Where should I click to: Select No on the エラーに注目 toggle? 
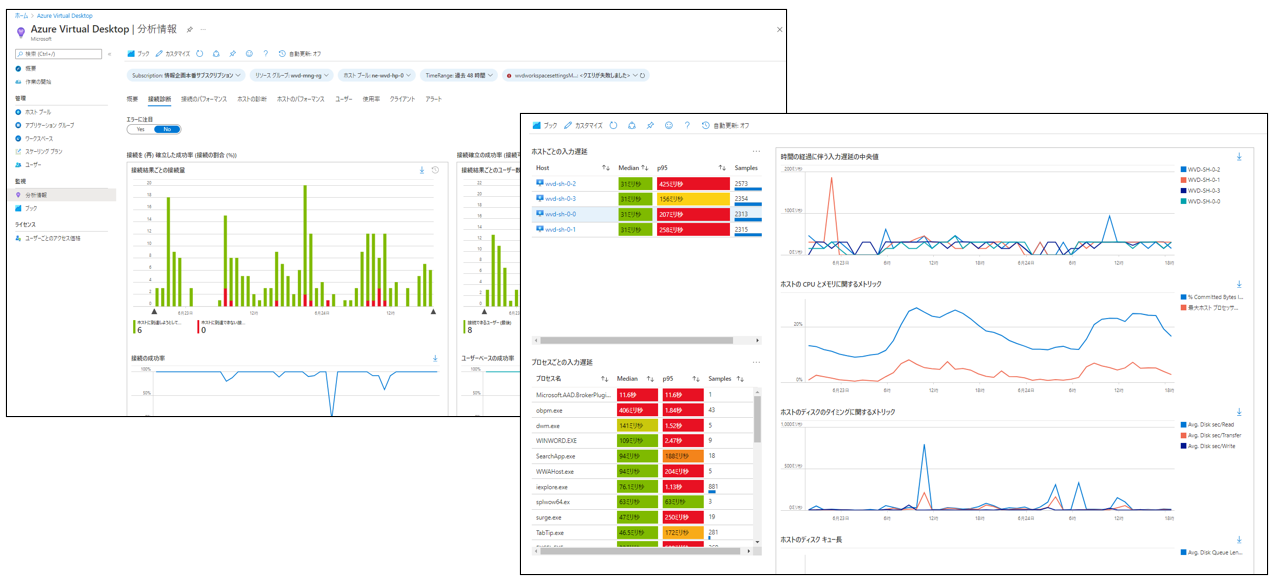tap(167, 129)
